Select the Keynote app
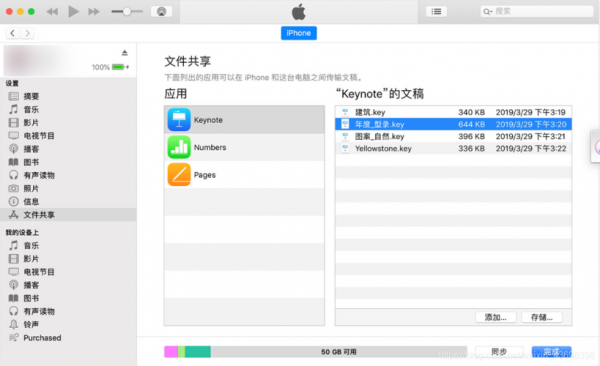 245,120
